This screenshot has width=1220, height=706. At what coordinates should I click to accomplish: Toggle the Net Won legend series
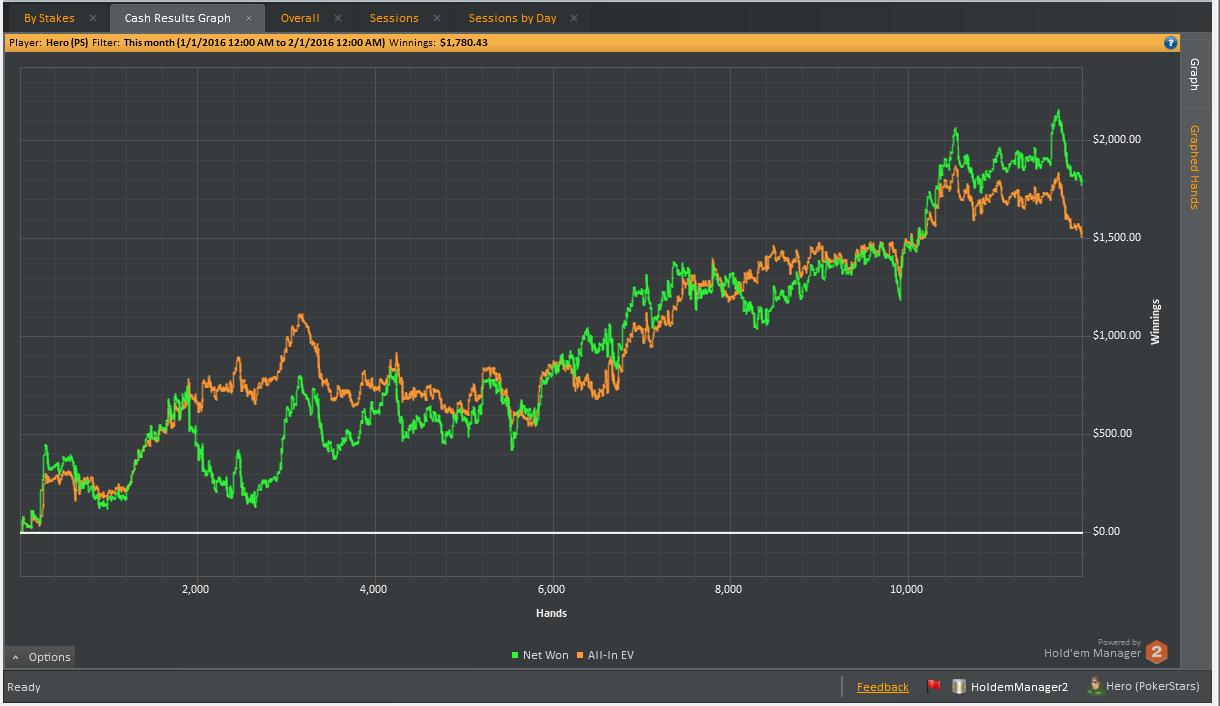pos(540,655)
